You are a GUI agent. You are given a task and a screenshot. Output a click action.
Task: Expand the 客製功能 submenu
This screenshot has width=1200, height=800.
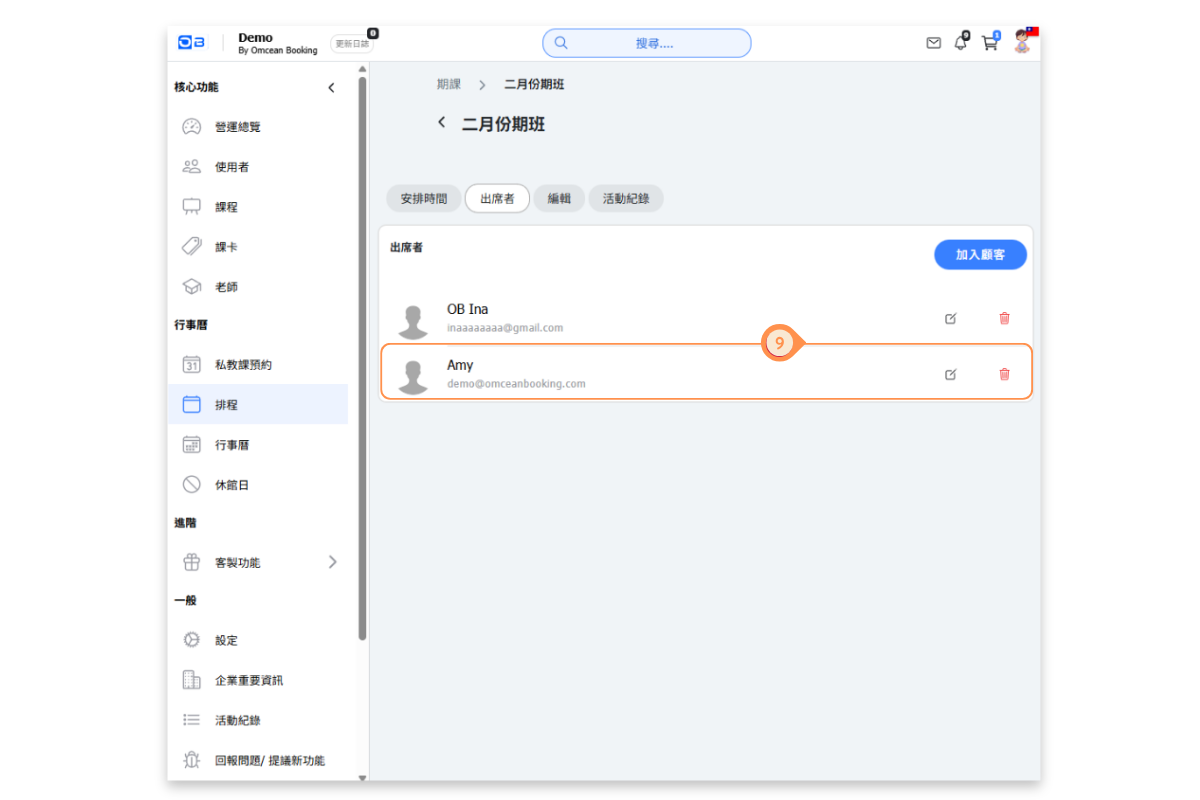pos(333,562)
